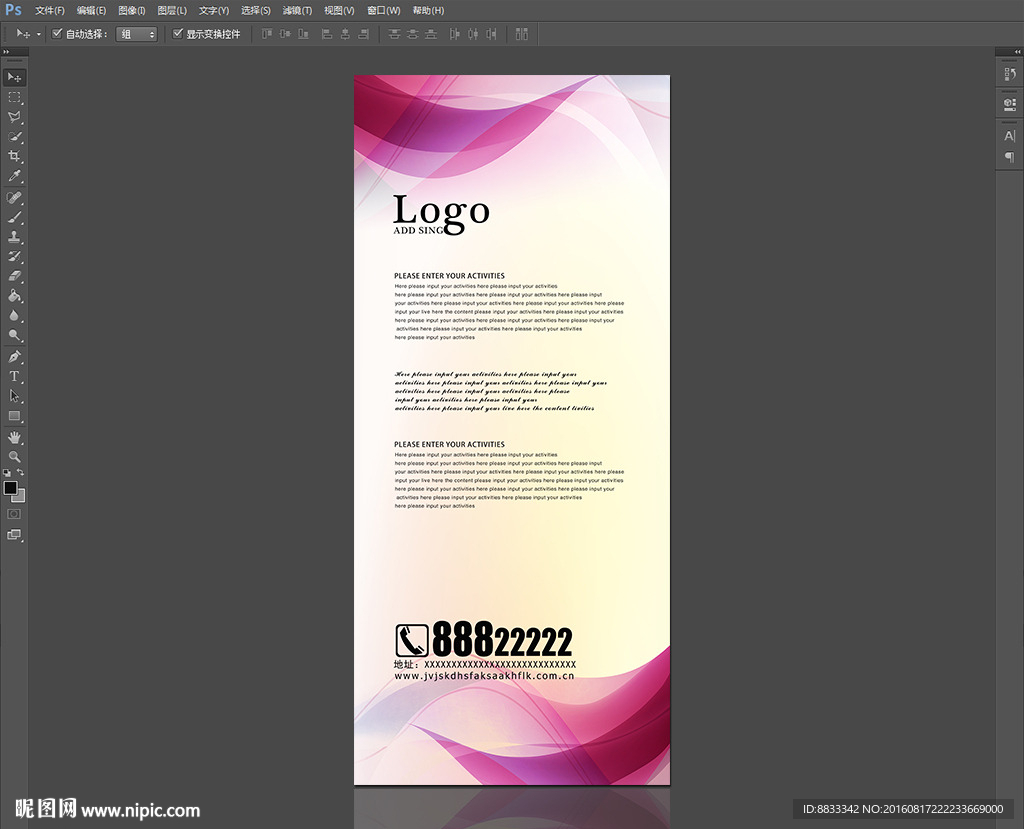The image size is (1024, 829).
Task: Open the Character panel icon
Action: coord(1010,136)
